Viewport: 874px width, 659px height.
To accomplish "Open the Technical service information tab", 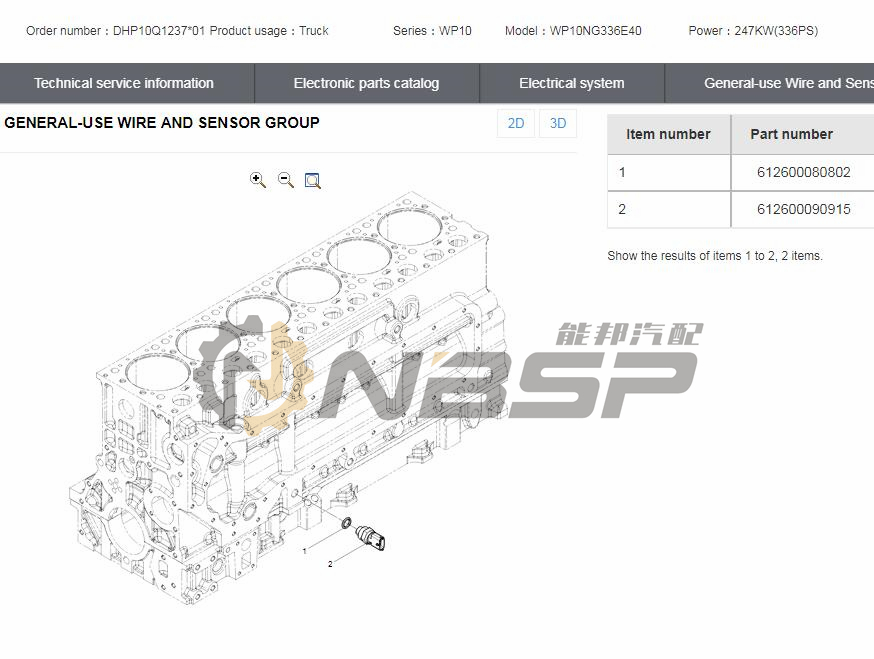I will click(124, 83).
